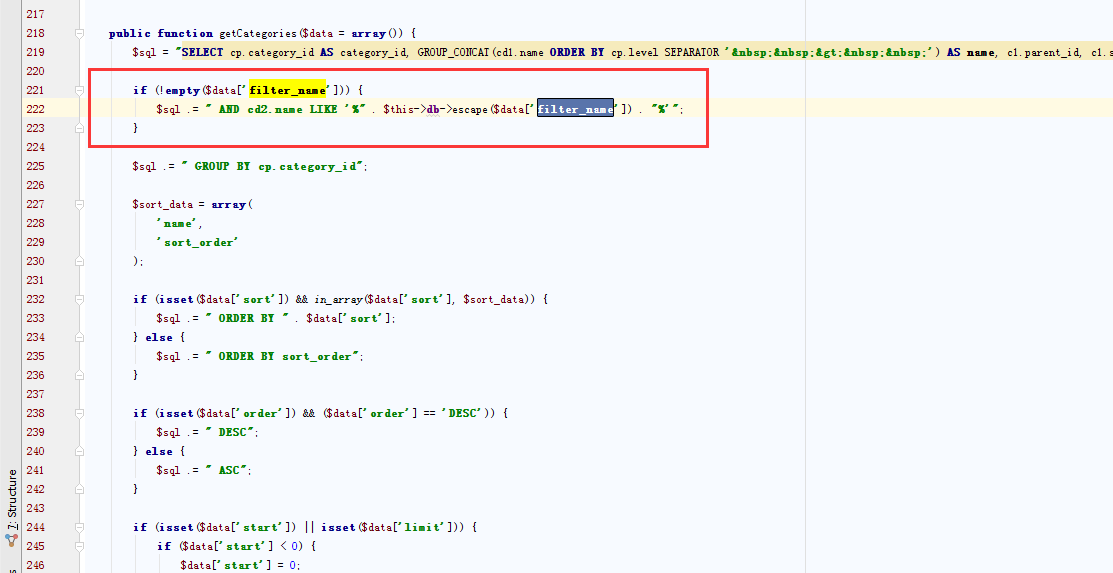Screen dimensions: 1113x573
Task: Click the SEPARATOR keyword on line 219
Action: click(691, 53)
